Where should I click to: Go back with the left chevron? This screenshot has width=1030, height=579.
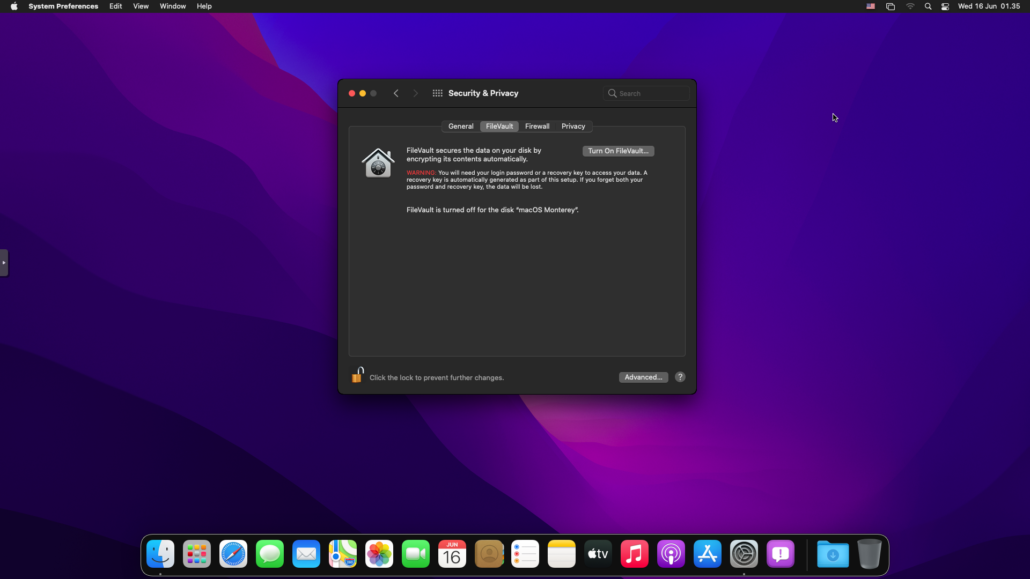396,93
